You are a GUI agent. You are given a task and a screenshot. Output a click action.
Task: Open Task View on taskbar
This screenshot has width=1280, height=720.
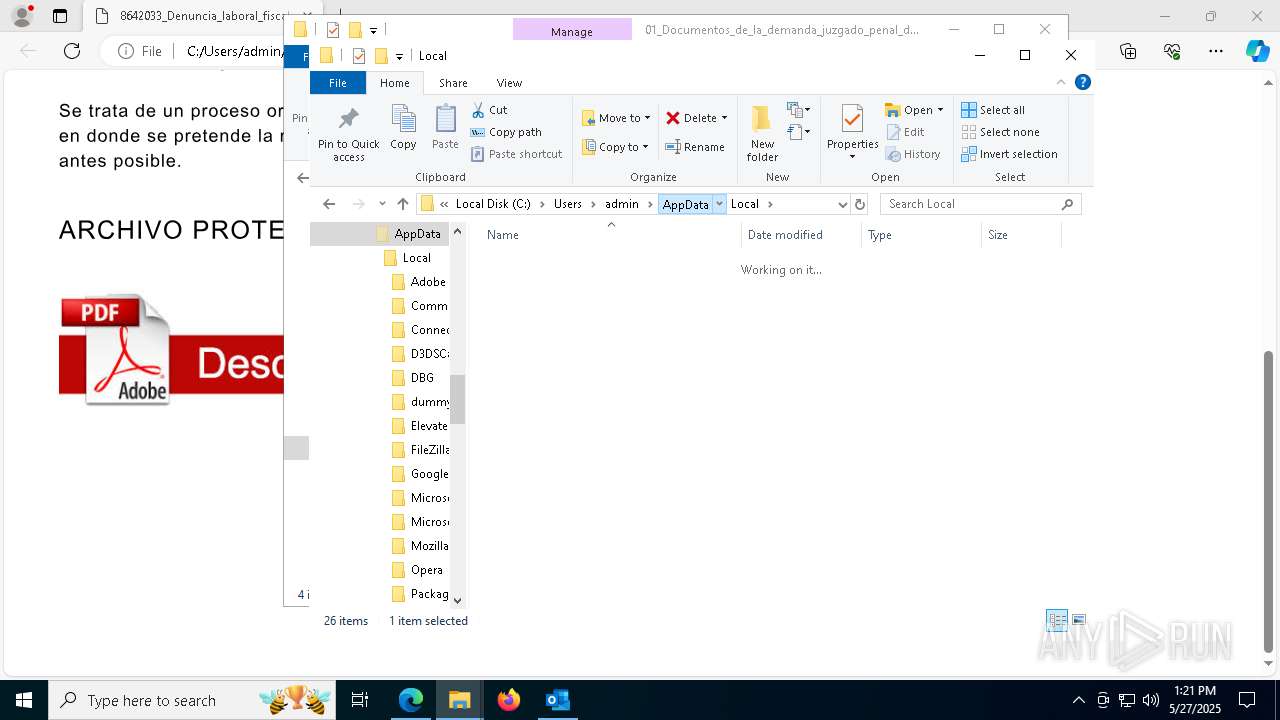coord(360,700)
